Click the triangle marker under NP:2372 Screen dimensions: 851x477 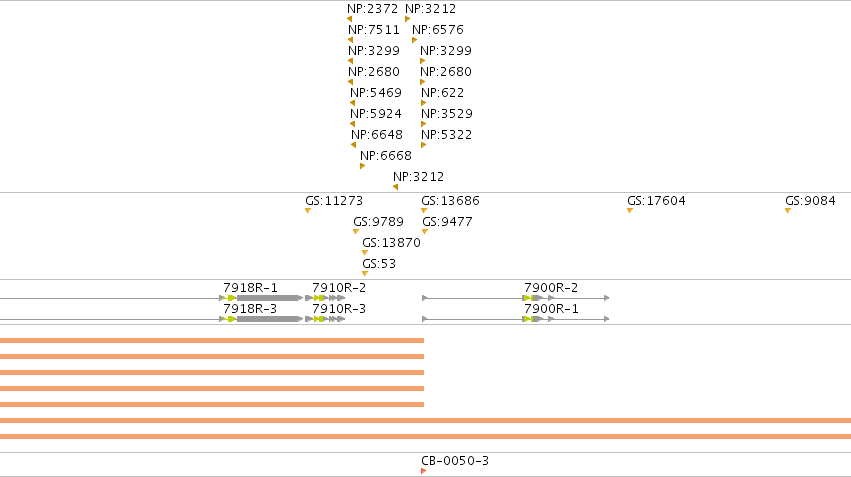click(x=350, y=19)
